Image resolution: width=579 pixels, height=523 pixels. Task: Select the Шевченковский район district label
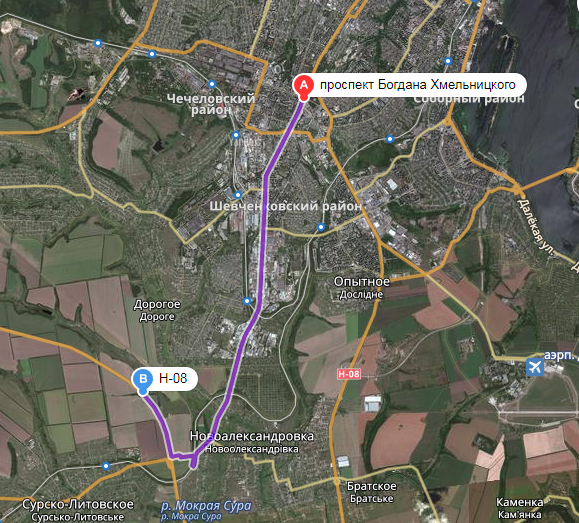[x=285, y=206]
